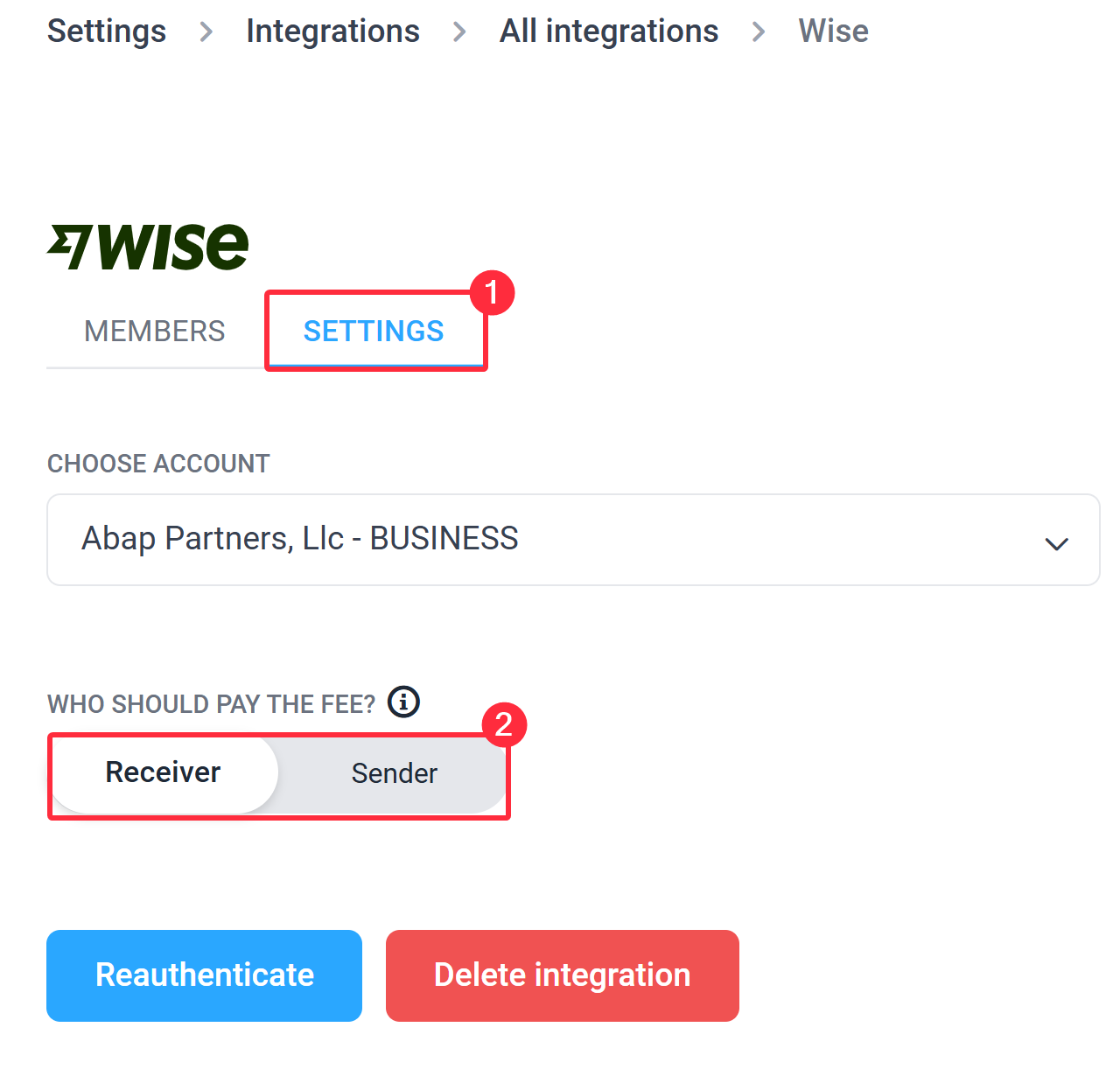
Task: Navigate to Integrations breadcrumb
Action: (333, 31)
